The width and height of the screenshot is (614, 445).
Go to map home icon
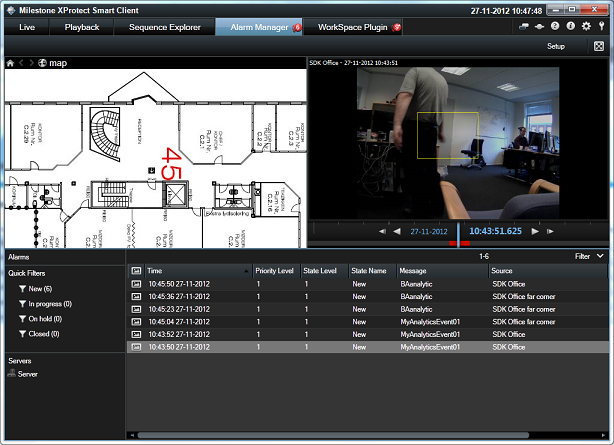(x=10, y=63)
